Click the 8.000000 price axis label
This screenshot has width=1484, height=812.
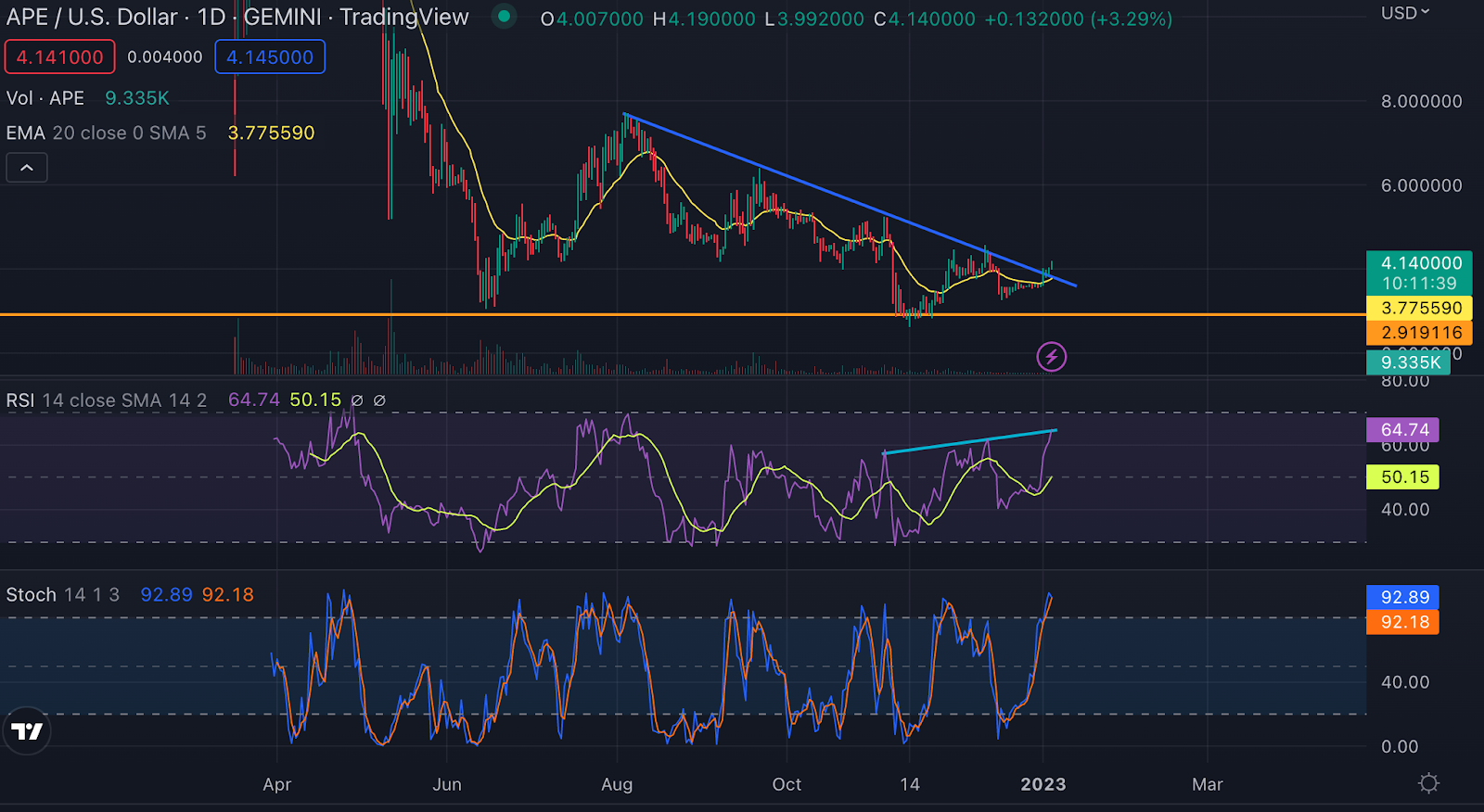pos(1422,101)
